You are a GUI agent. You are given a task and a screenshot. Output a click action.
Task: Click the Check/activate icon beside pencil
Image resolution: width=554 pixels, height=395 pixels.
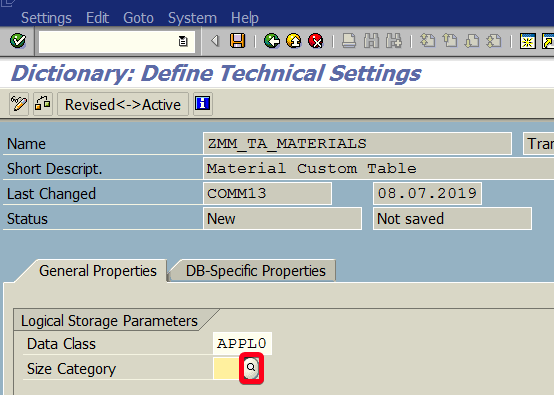pyautogui.click(x=43, y=104)
